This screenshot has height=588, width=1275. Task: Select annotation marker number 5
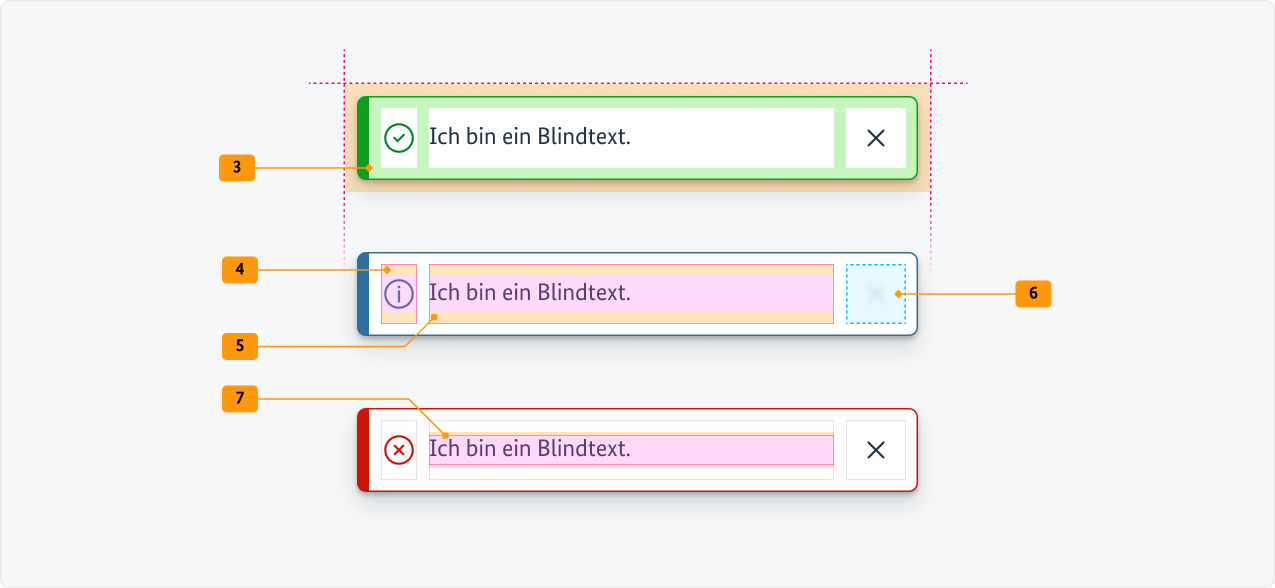click(238, 346)
